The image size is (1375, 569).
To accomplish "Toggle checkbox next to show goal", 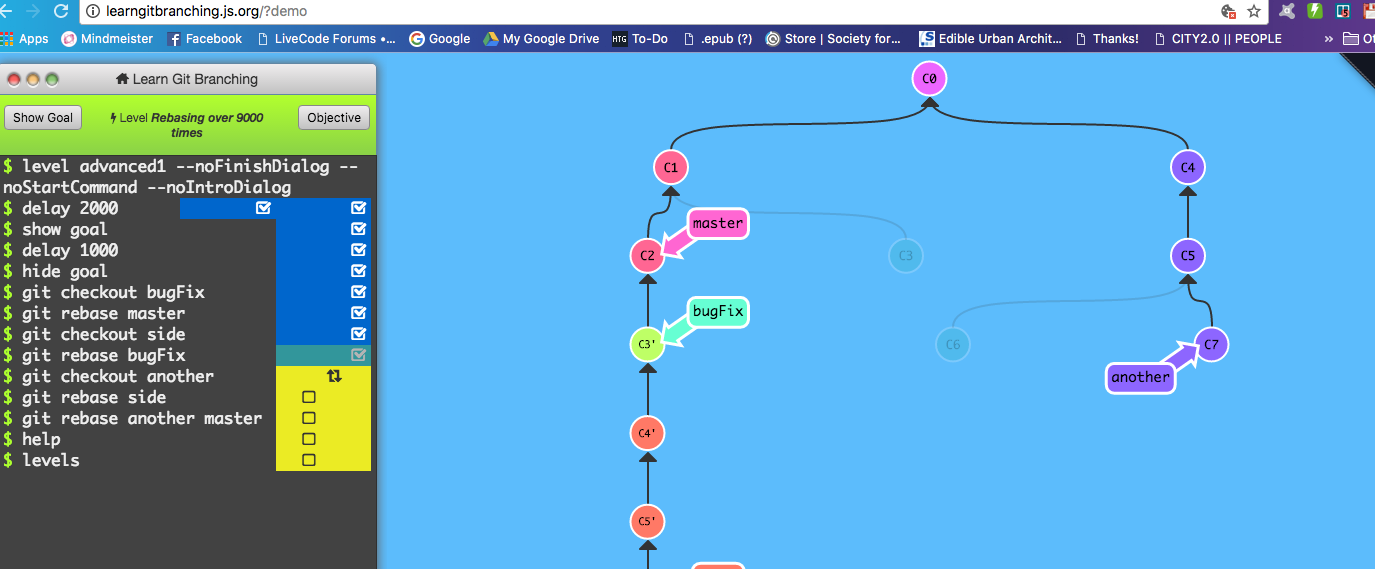I will (359, 229).
